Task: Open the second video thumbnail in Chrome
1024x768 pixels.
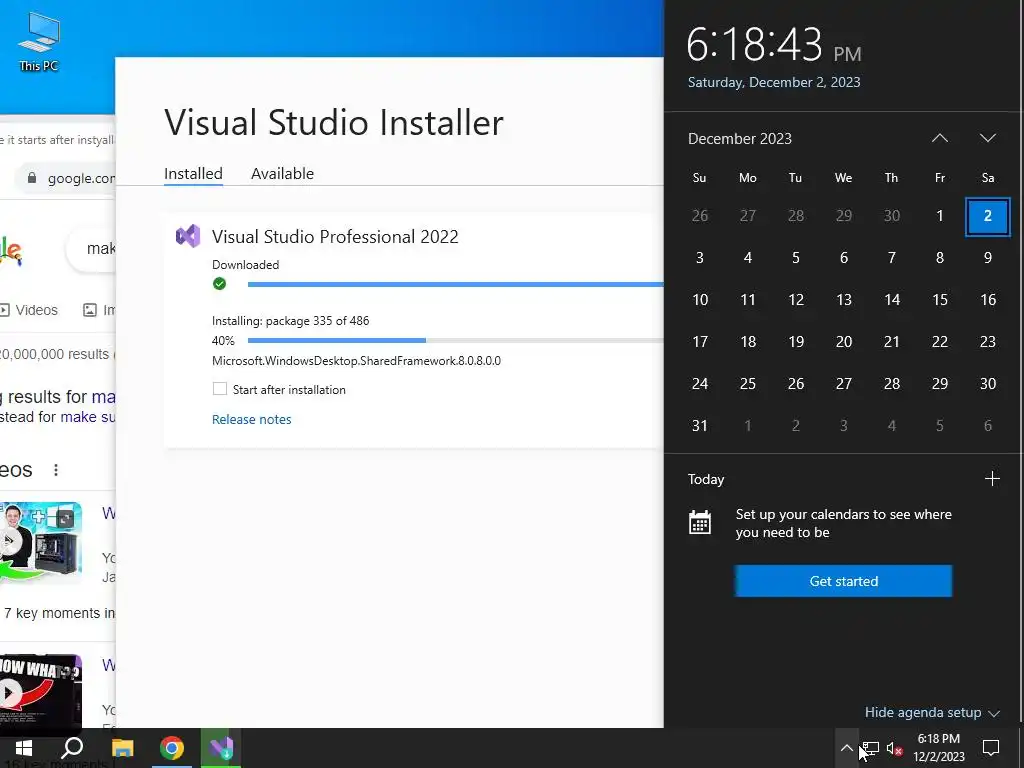Action: point(40,692)
